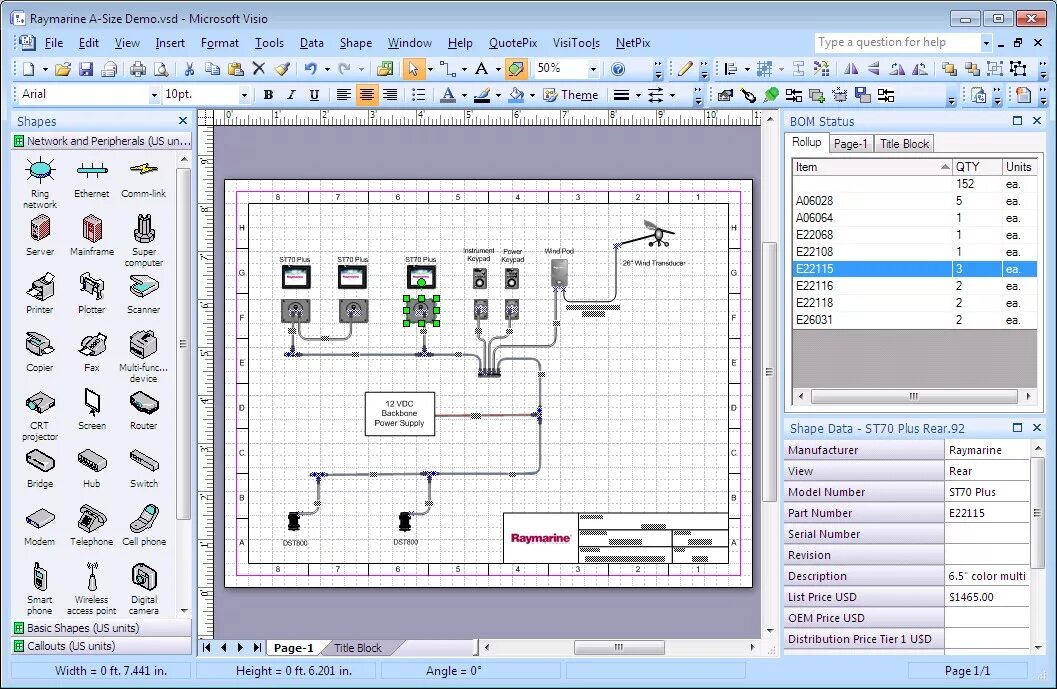Select the E22115 row in the BOM list
The image size is (1057, 689).
pos(915,269)
